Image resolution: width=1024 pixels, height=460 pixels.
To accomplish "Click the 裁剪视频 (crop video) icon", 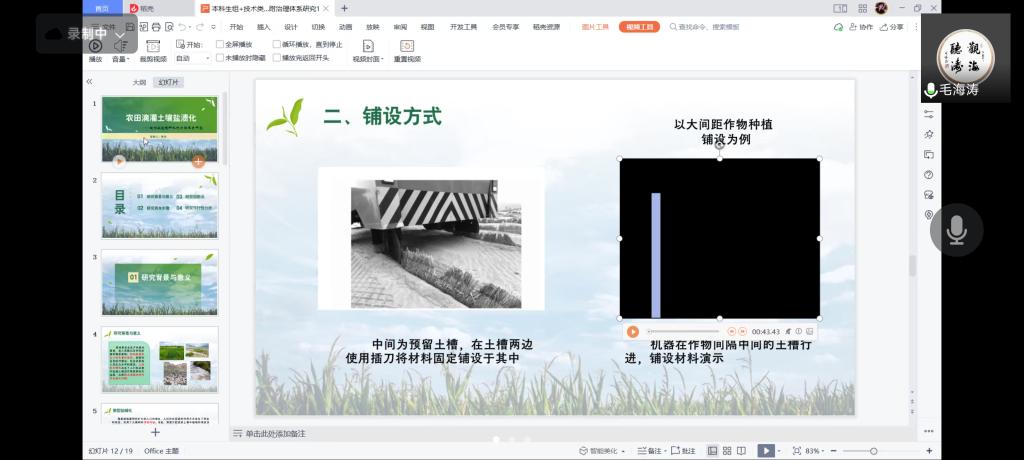I will pos(152,46).
